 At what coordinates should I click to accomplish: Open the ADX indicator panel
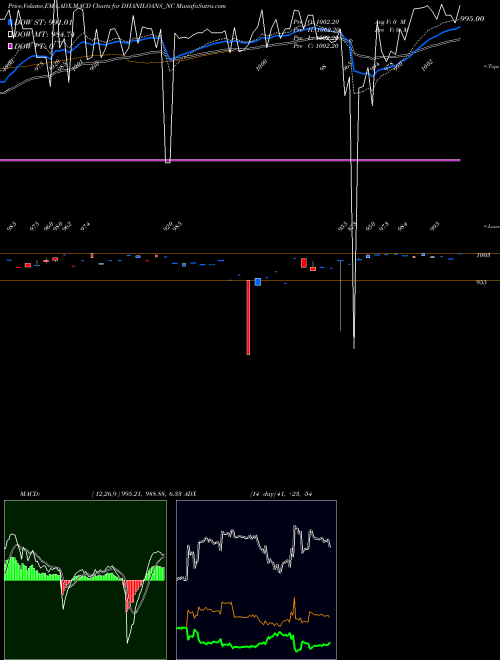[256, 580]
